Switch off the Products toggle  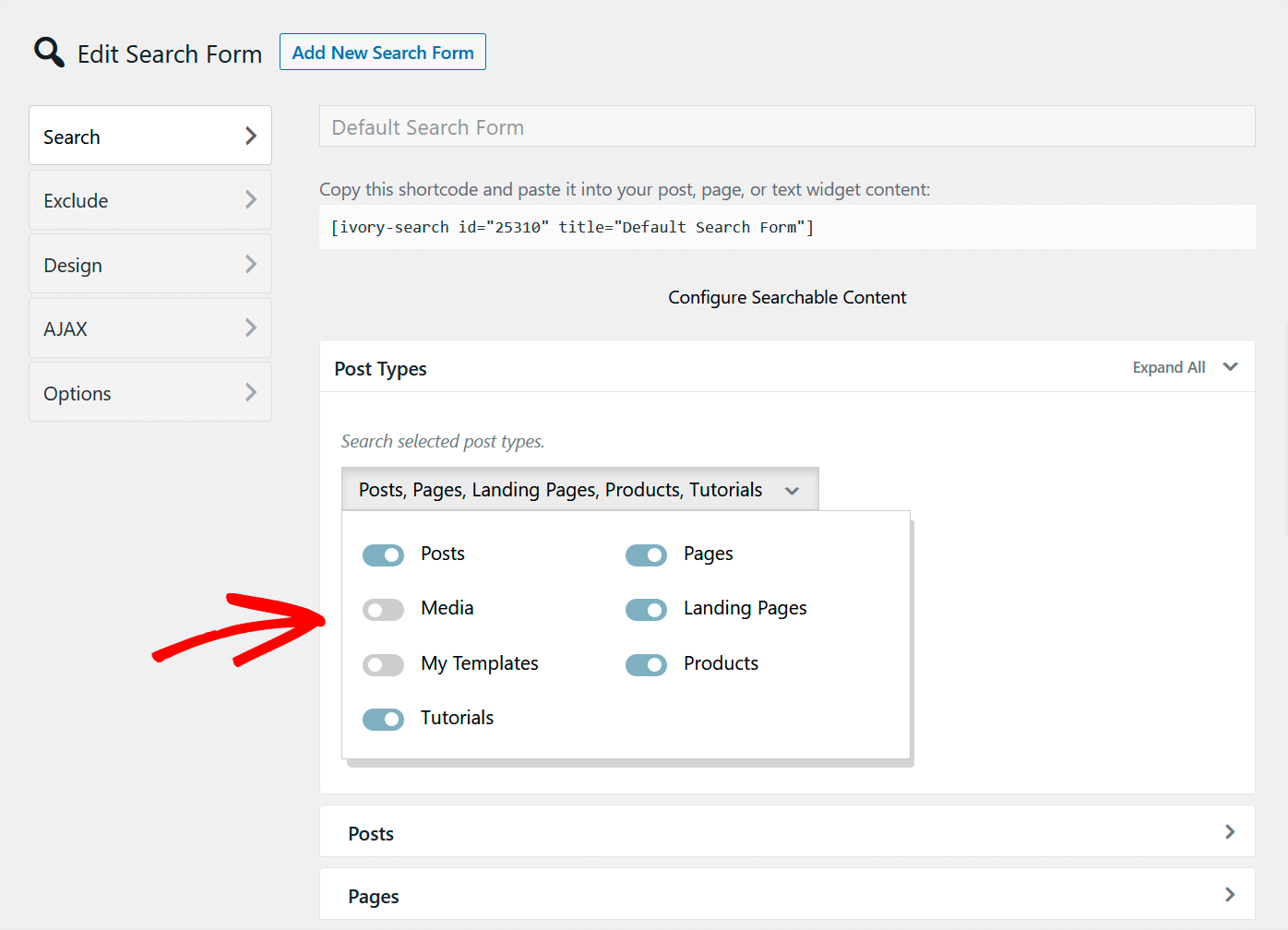click(x=646, y=664)
